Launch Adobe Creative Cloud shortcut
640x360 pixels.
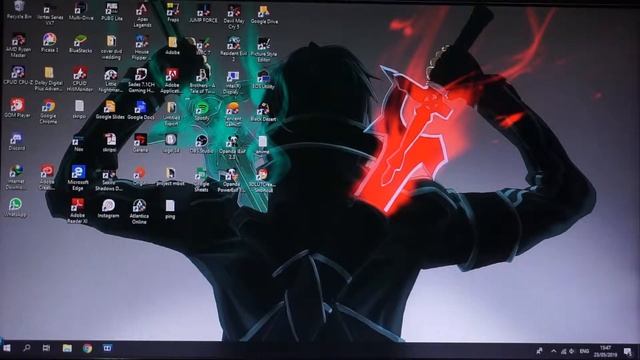[47, 178]
